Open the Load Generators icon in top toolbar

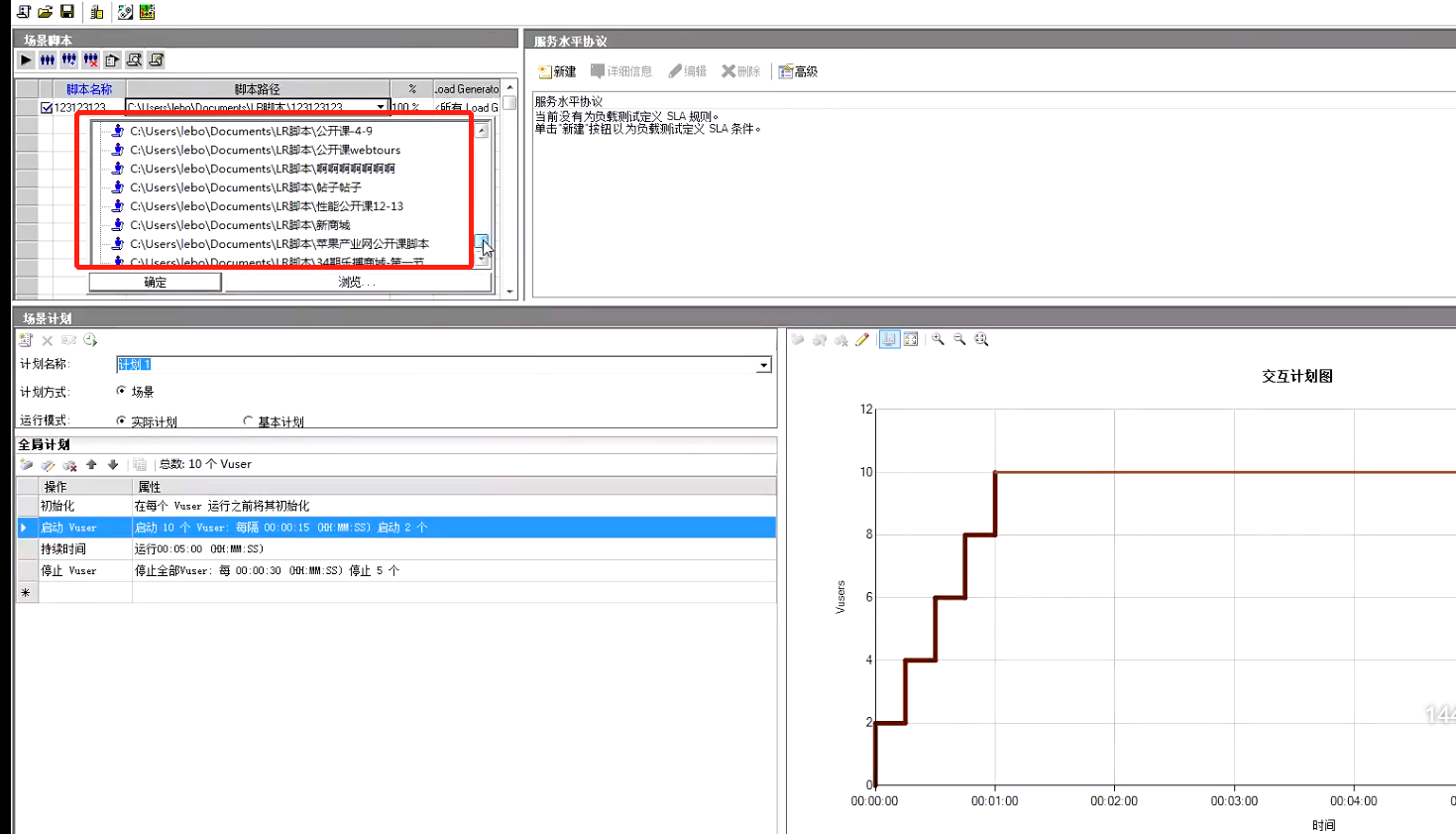97,12
